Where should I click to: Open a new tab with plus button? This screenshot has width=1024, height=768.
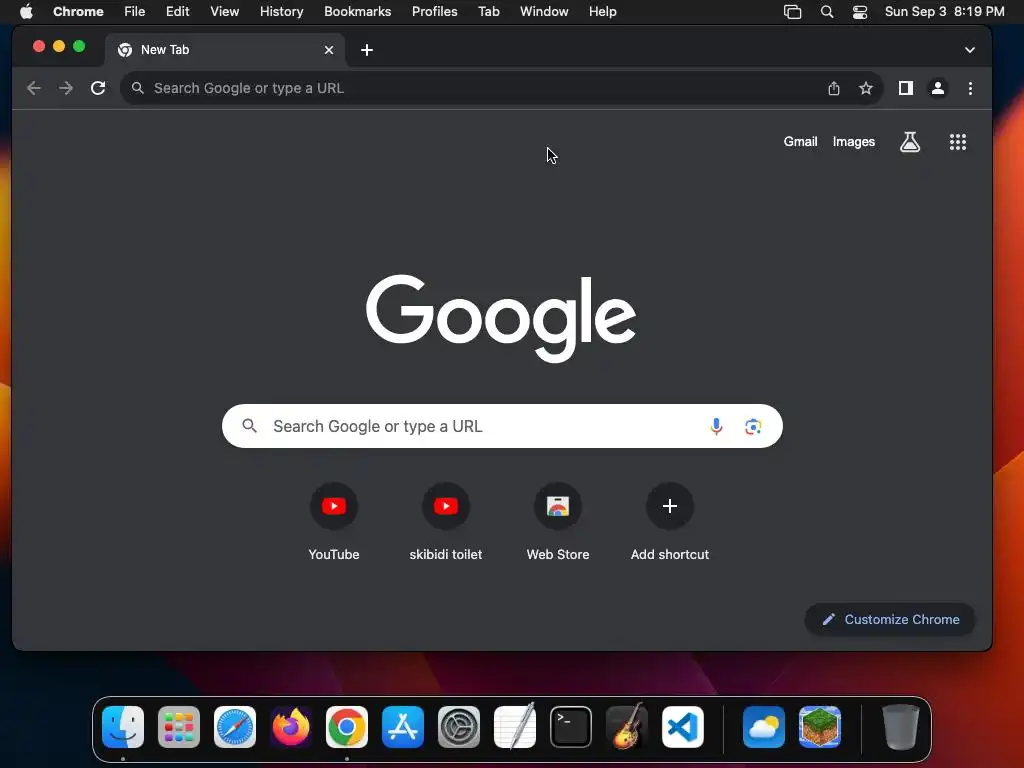click(x=367, y=50)
